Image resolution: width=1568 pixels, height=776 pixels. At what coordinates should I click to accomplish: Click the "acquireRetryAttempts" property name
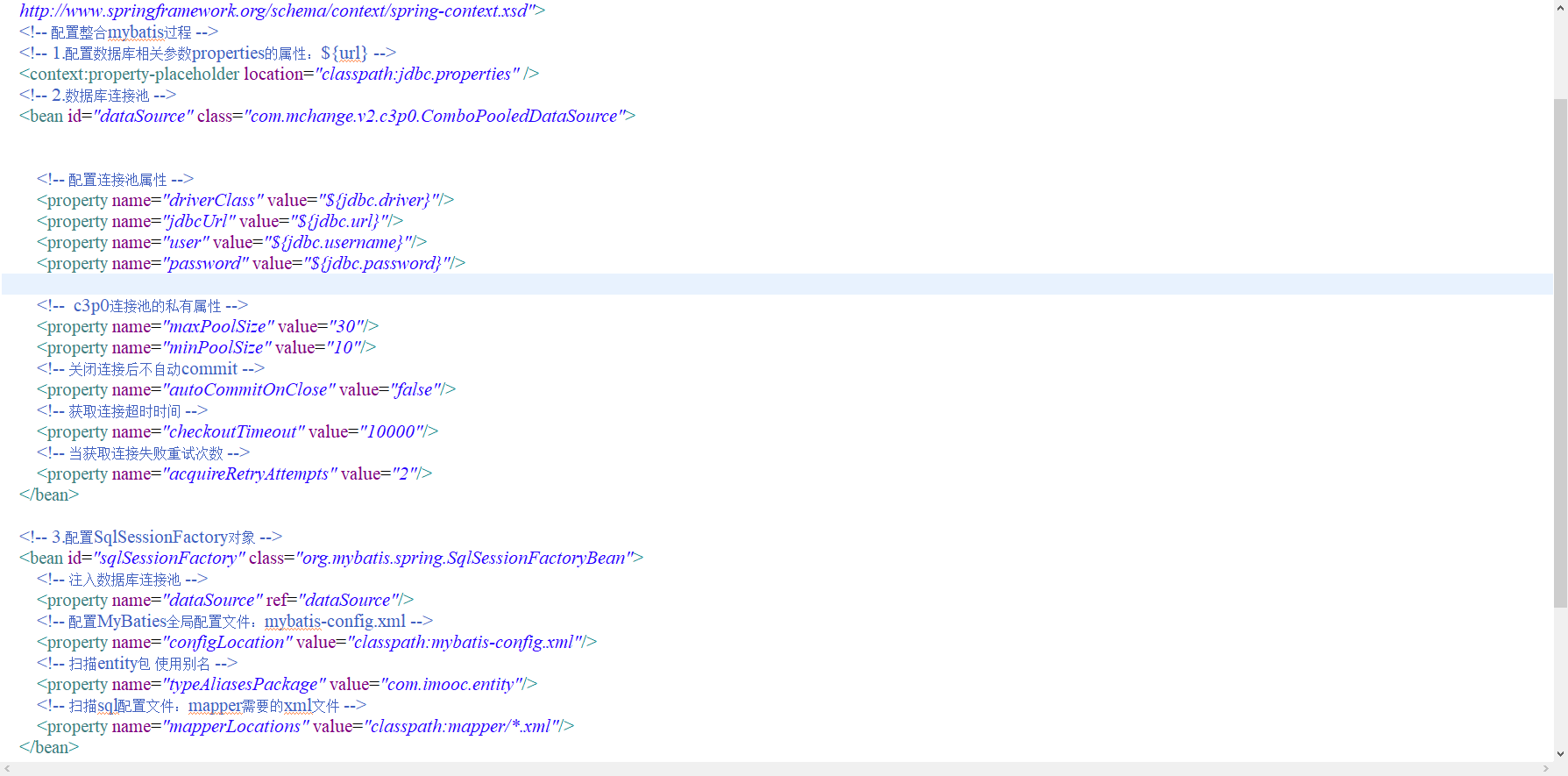coord(250,474)
